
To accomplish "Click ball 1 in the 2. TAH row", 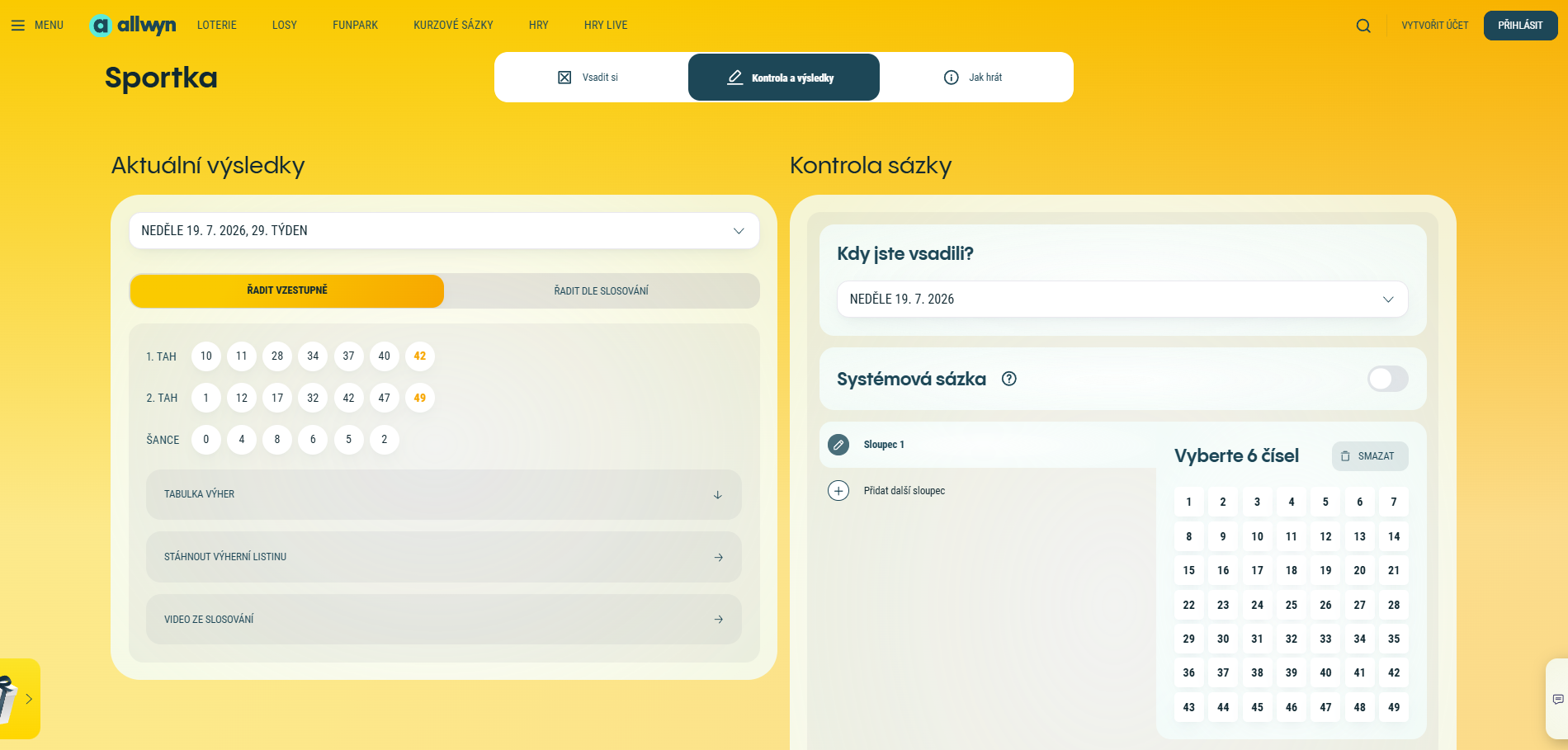I will [x=206, y=398].
